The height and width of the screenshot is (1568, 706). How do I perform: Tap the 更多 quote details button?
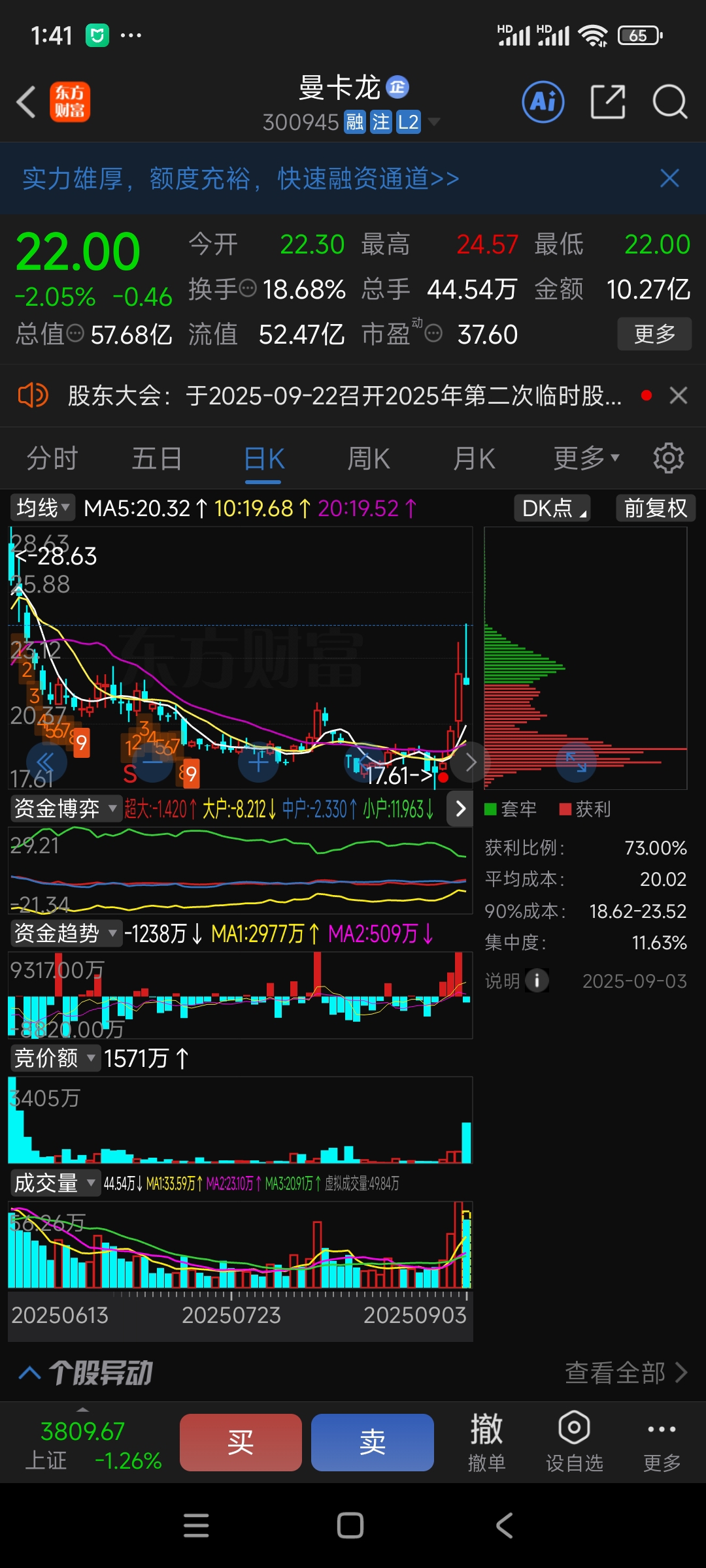[654, 334]
